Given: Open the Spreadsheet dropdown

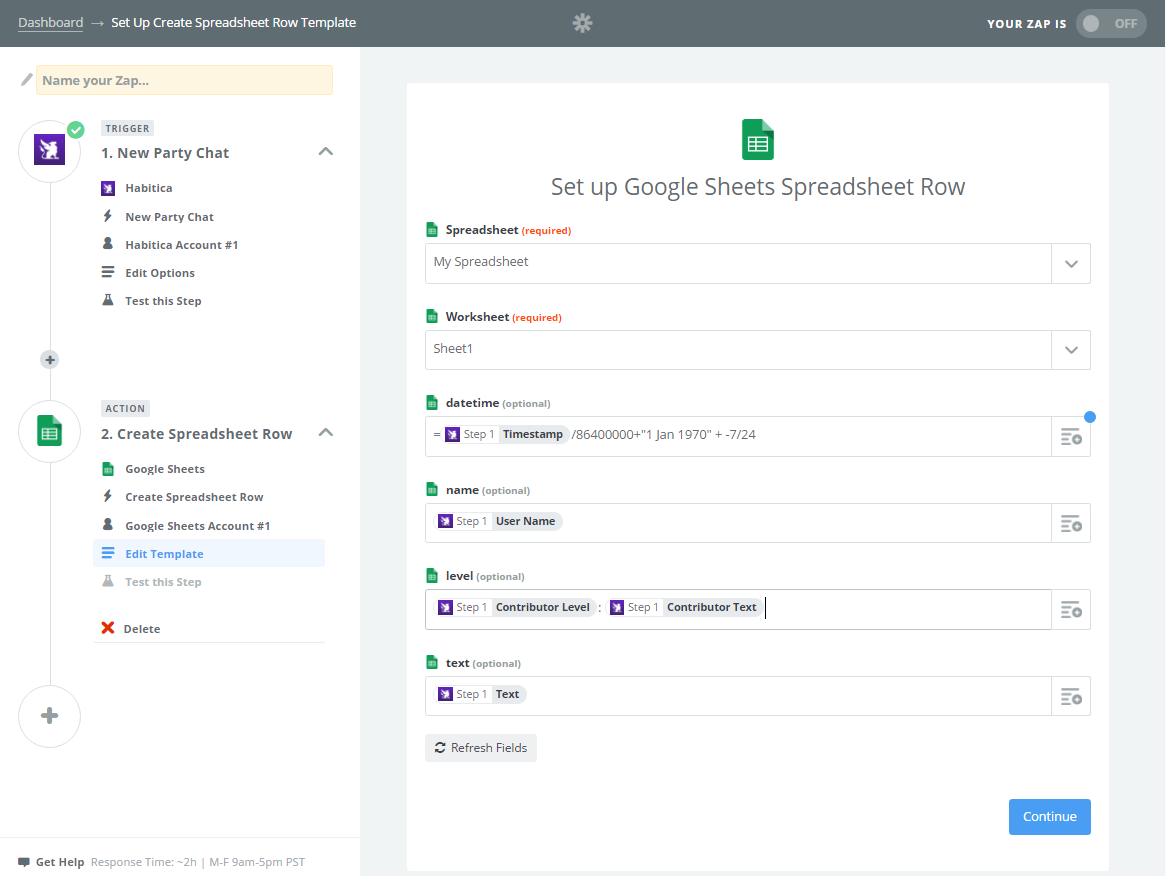Looking at the screenshot, I should coord(757,263).
